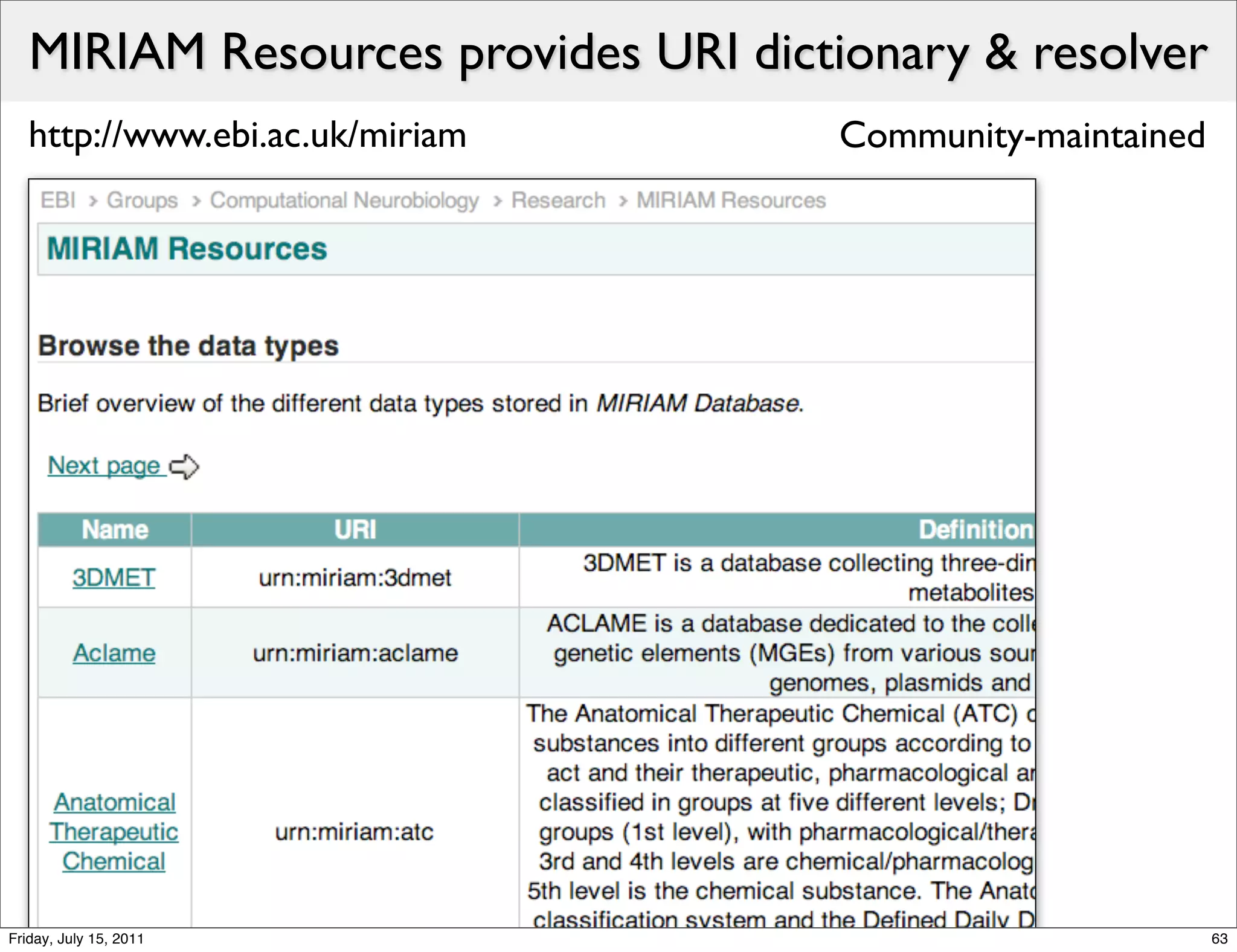Go to Groups breadcrumb

(x=143, y=200)
